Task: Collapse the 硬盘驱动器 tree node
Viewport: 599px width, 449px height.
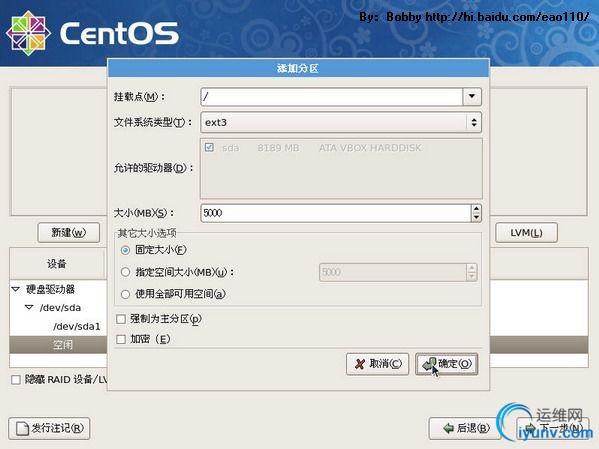Action: click(16, 289)
